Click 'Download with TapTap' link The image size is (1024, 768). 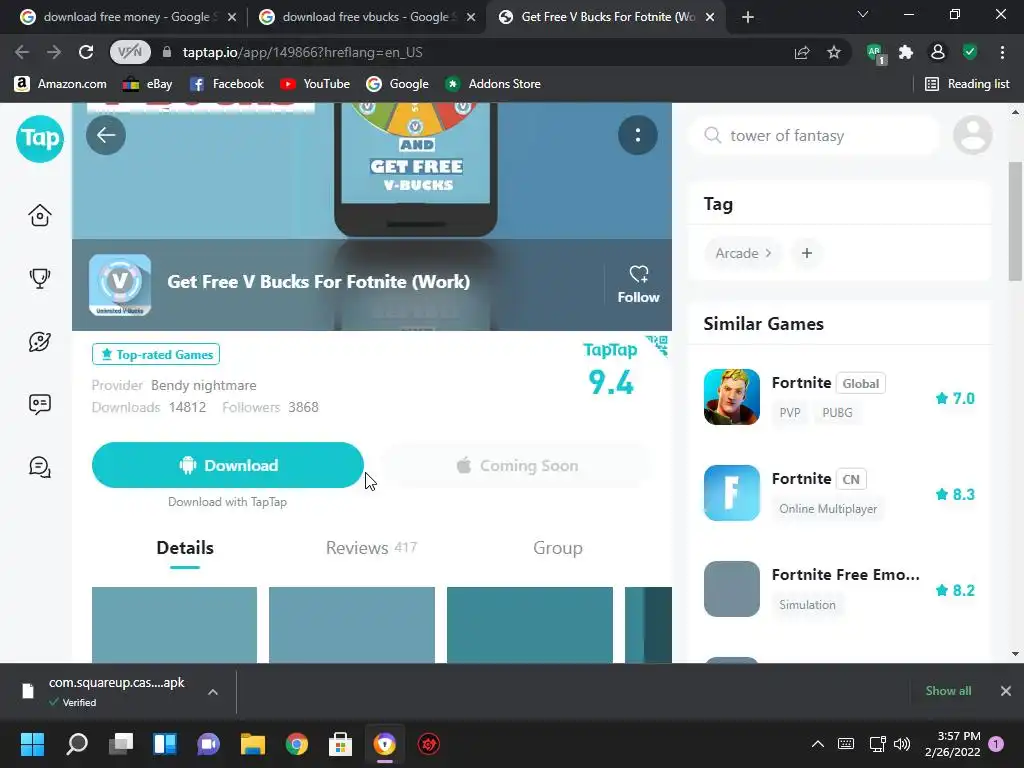(x=227, y=502)
